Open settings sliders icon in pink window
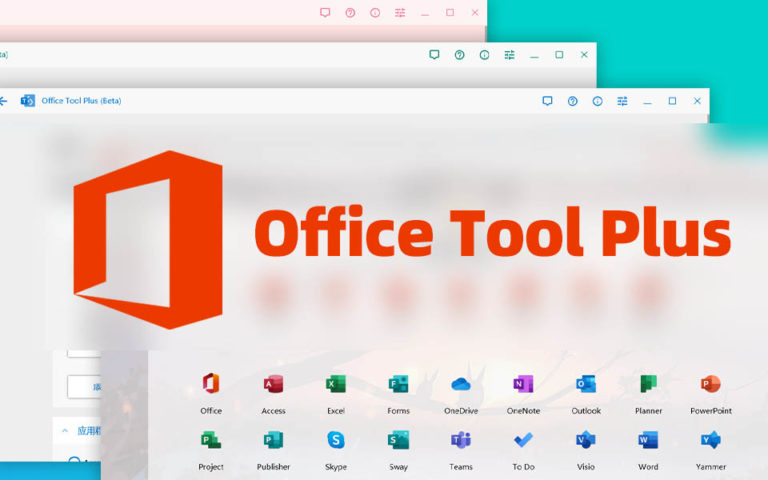Viewport: 768px width, 480px height. point(400,13)
